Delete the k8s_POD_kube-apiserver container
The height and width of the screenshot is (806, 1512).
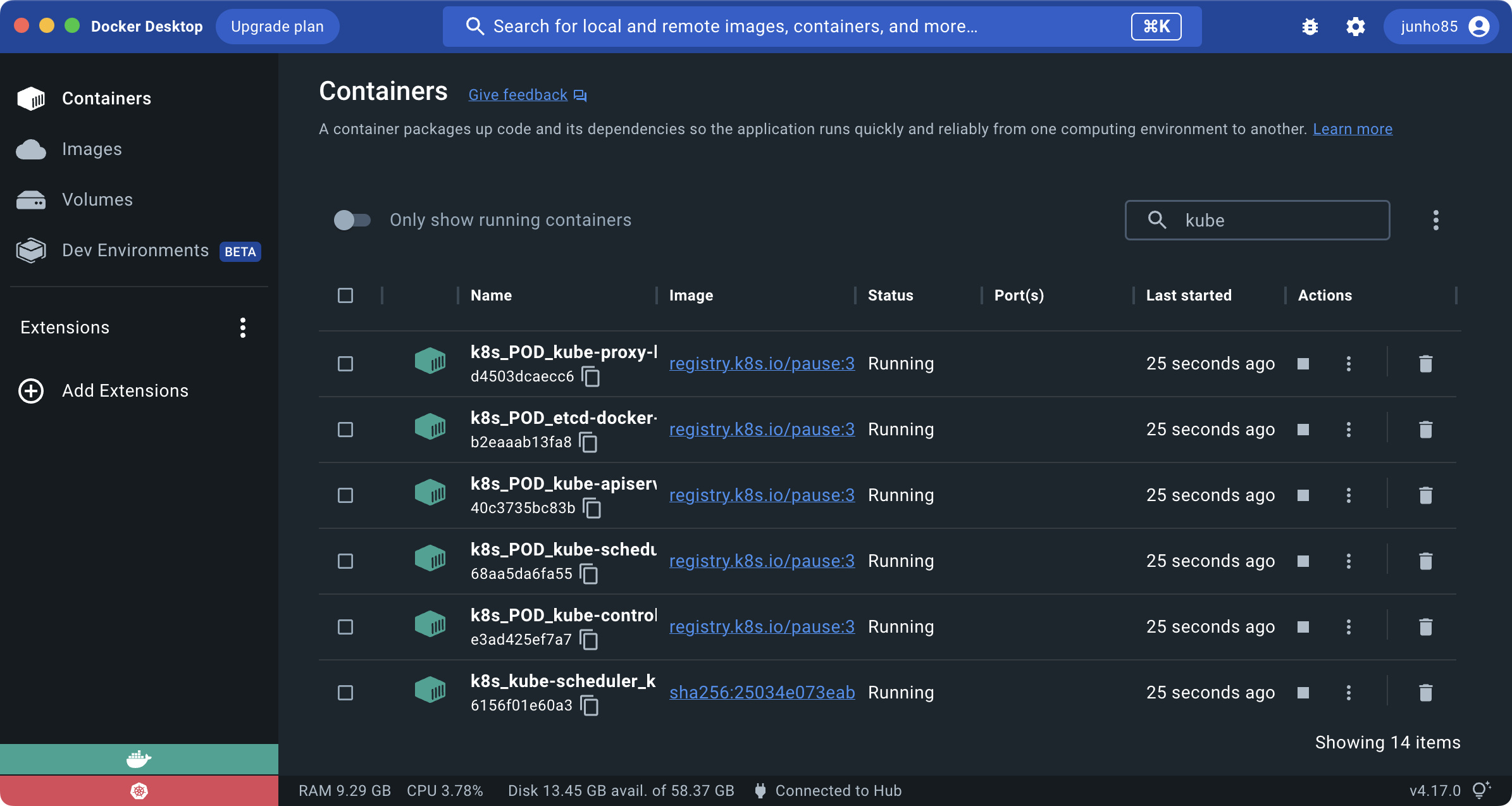(1425, 495)
